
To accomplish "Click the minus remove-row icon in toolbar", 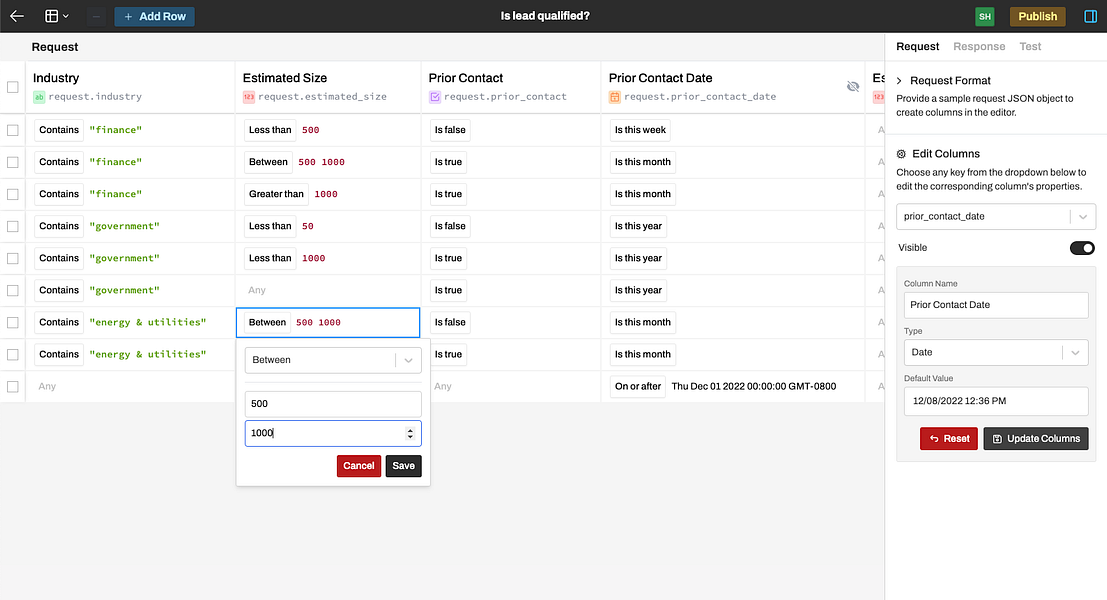I will click(x=97, y=16).
